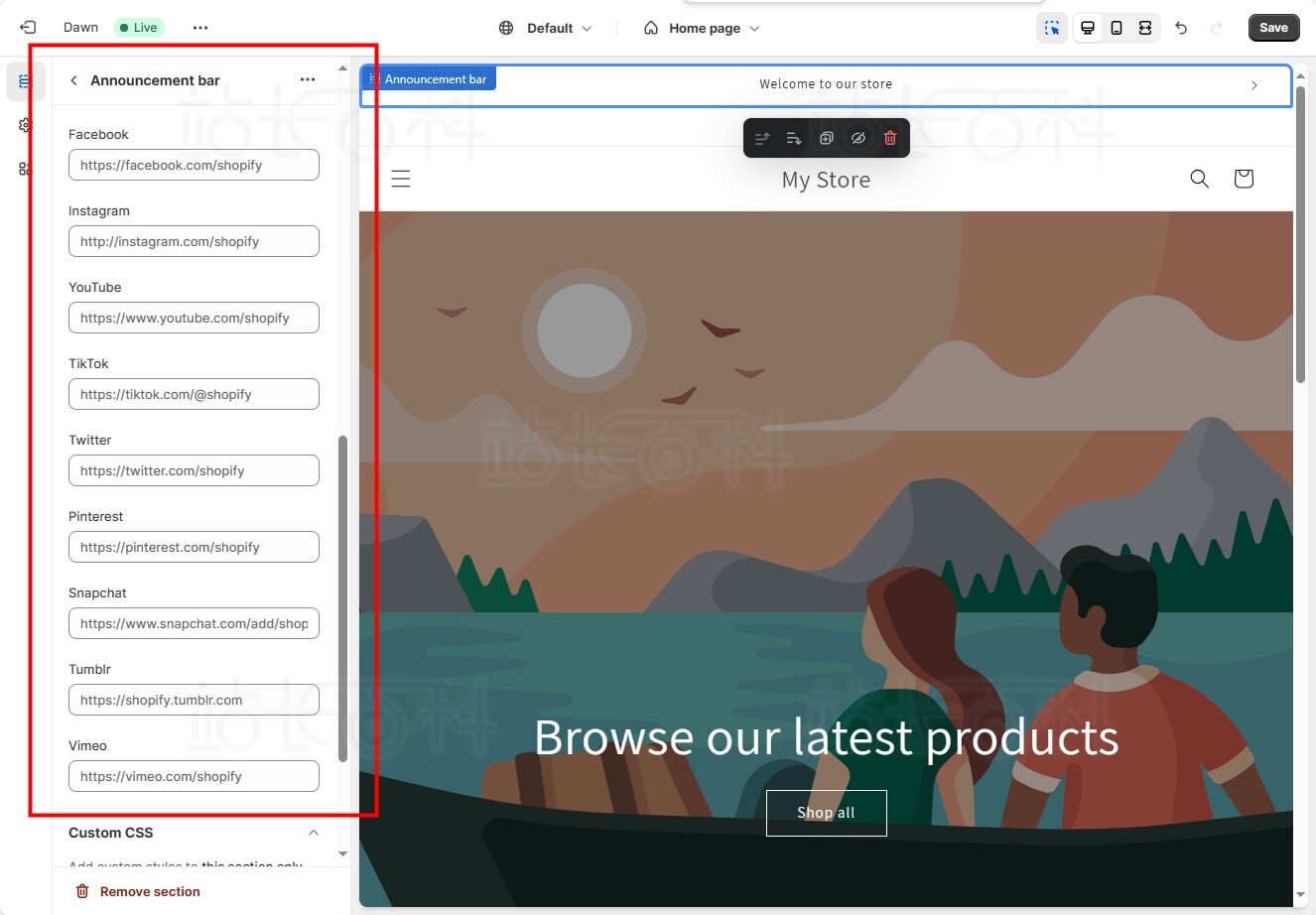The image size is (1316, 915).
Task: Open the theme settings gear icon
Action: 25,125
